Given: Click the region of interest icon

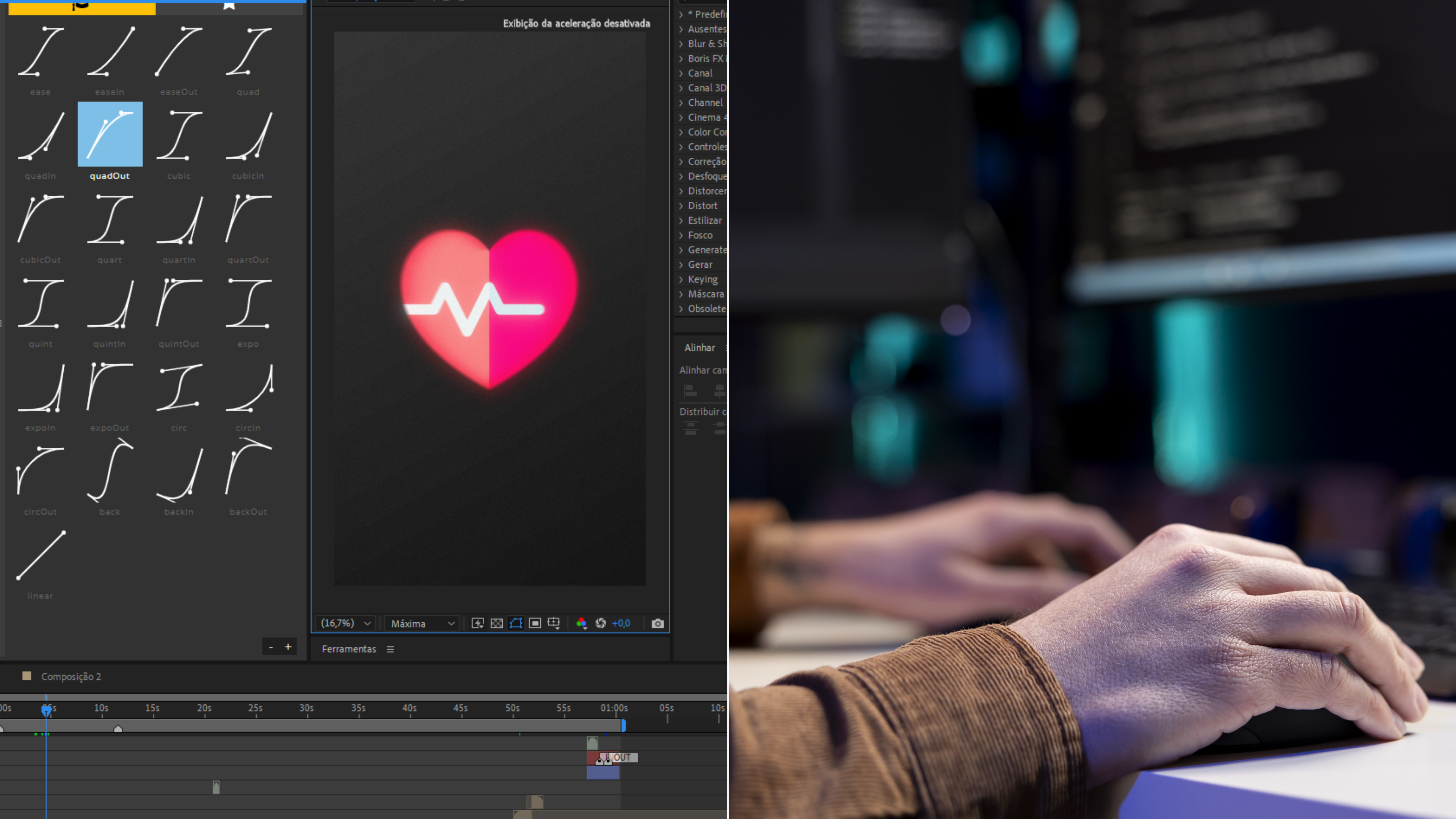Looking at the screenshot, I should click(x=535, y=623).
